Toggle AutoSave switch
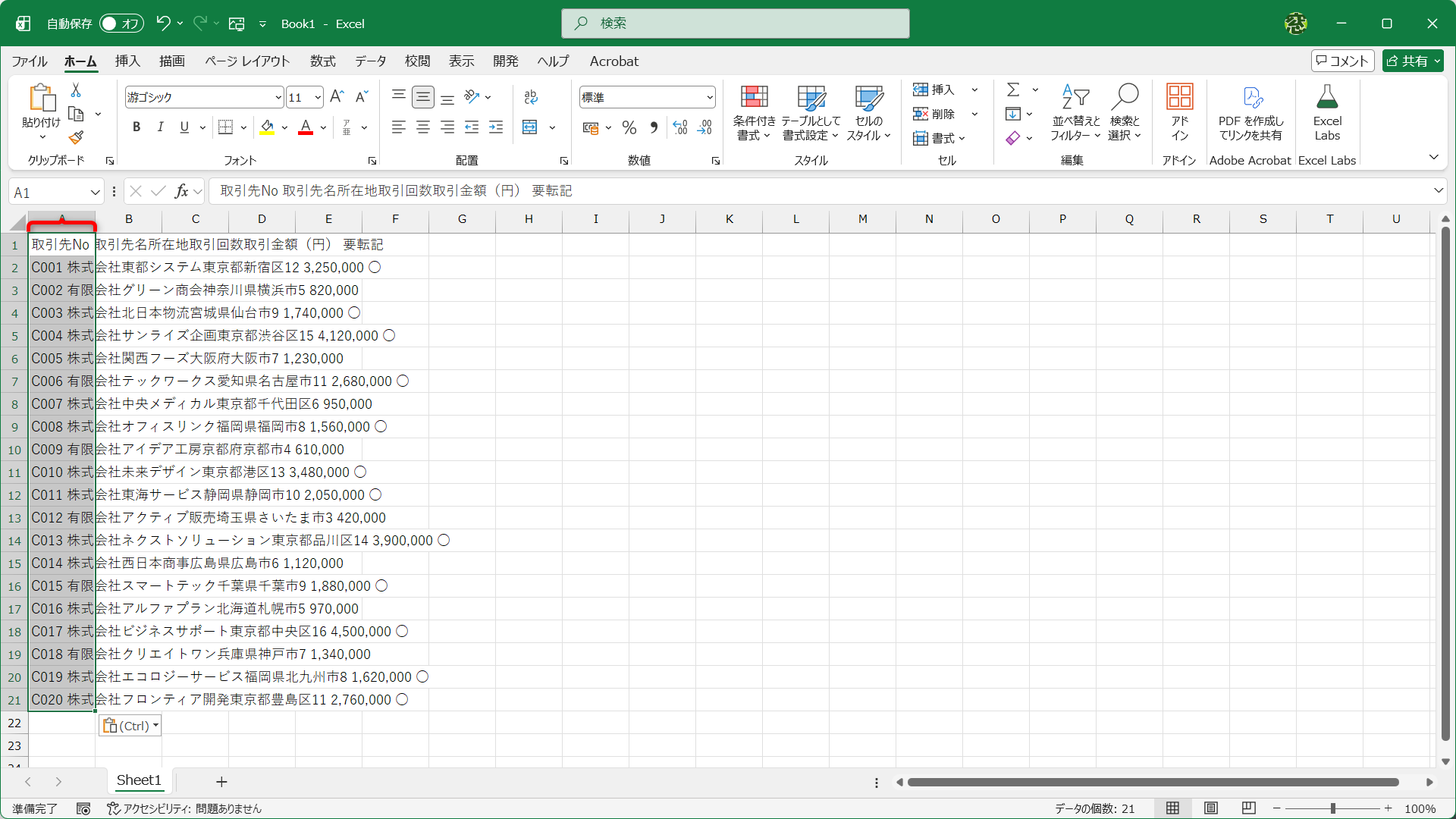This screenshot has height=819, width=1456. (x=121, y=24)
